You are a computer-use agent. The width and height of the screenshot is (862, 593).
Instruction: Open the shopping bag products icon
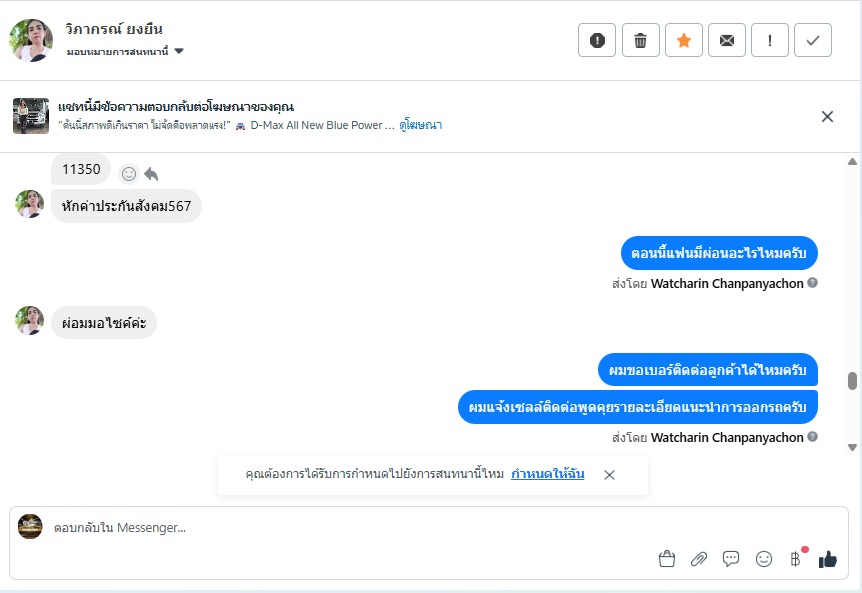coord(667,559)
